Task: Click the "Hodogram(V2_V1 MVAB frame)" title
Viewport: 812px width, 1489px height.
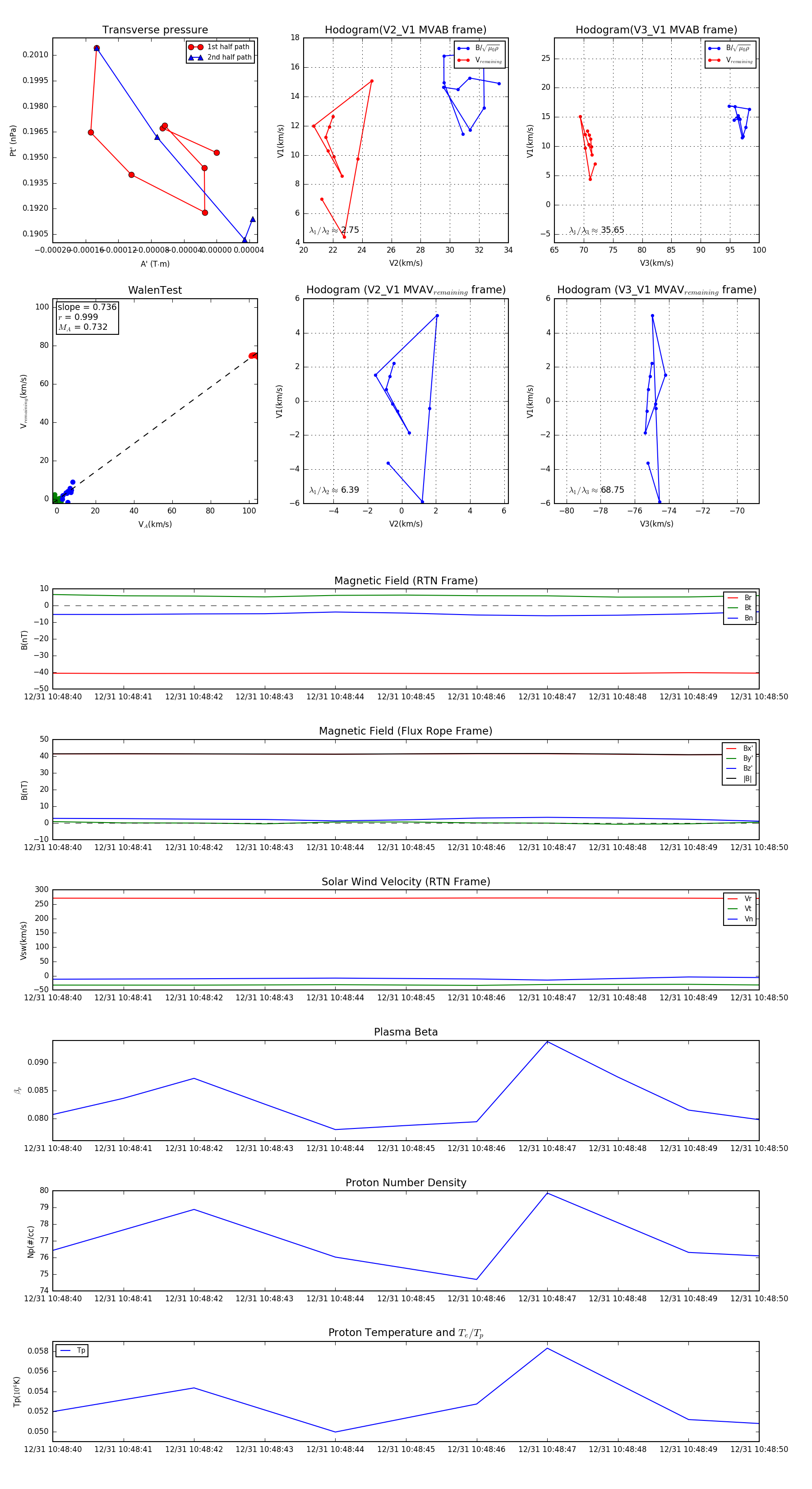Action: [406, 30]
